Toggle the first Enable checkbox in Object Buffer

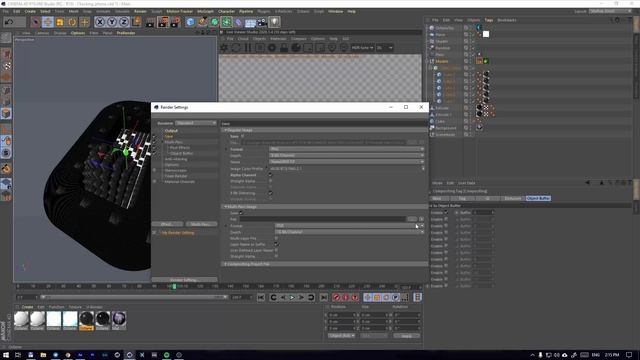click(446, 212)
